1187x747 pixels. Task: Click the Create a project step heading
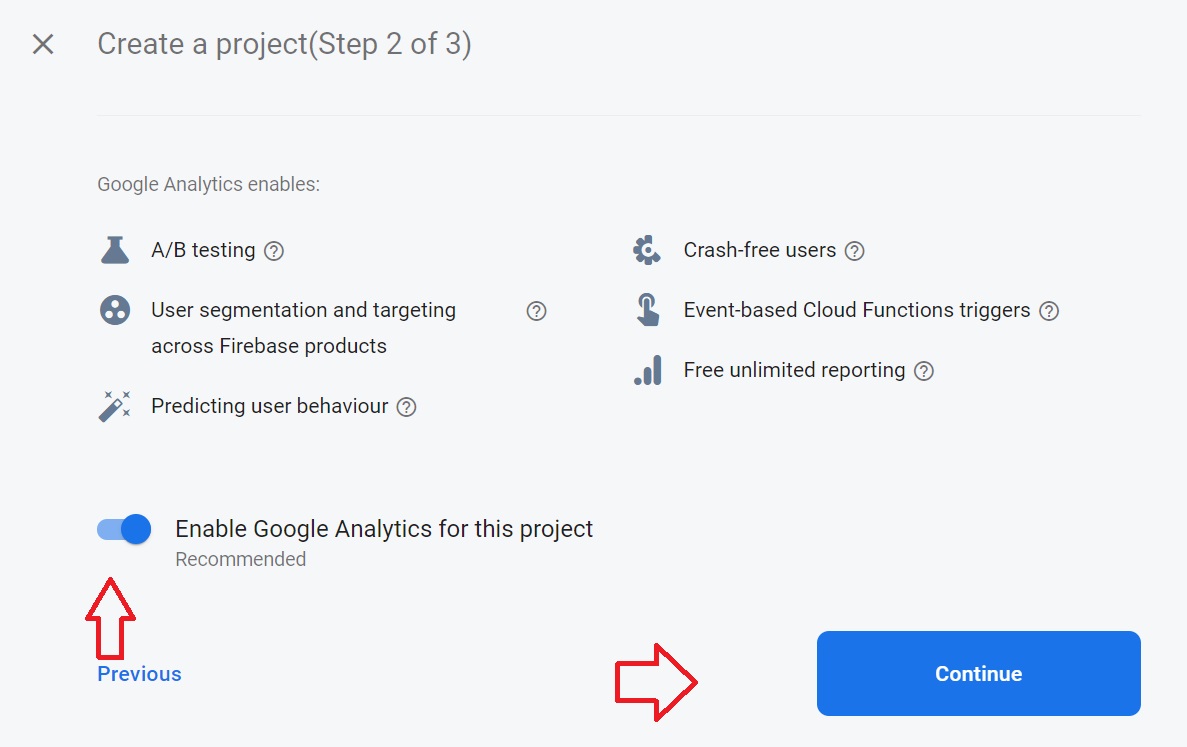284,44
